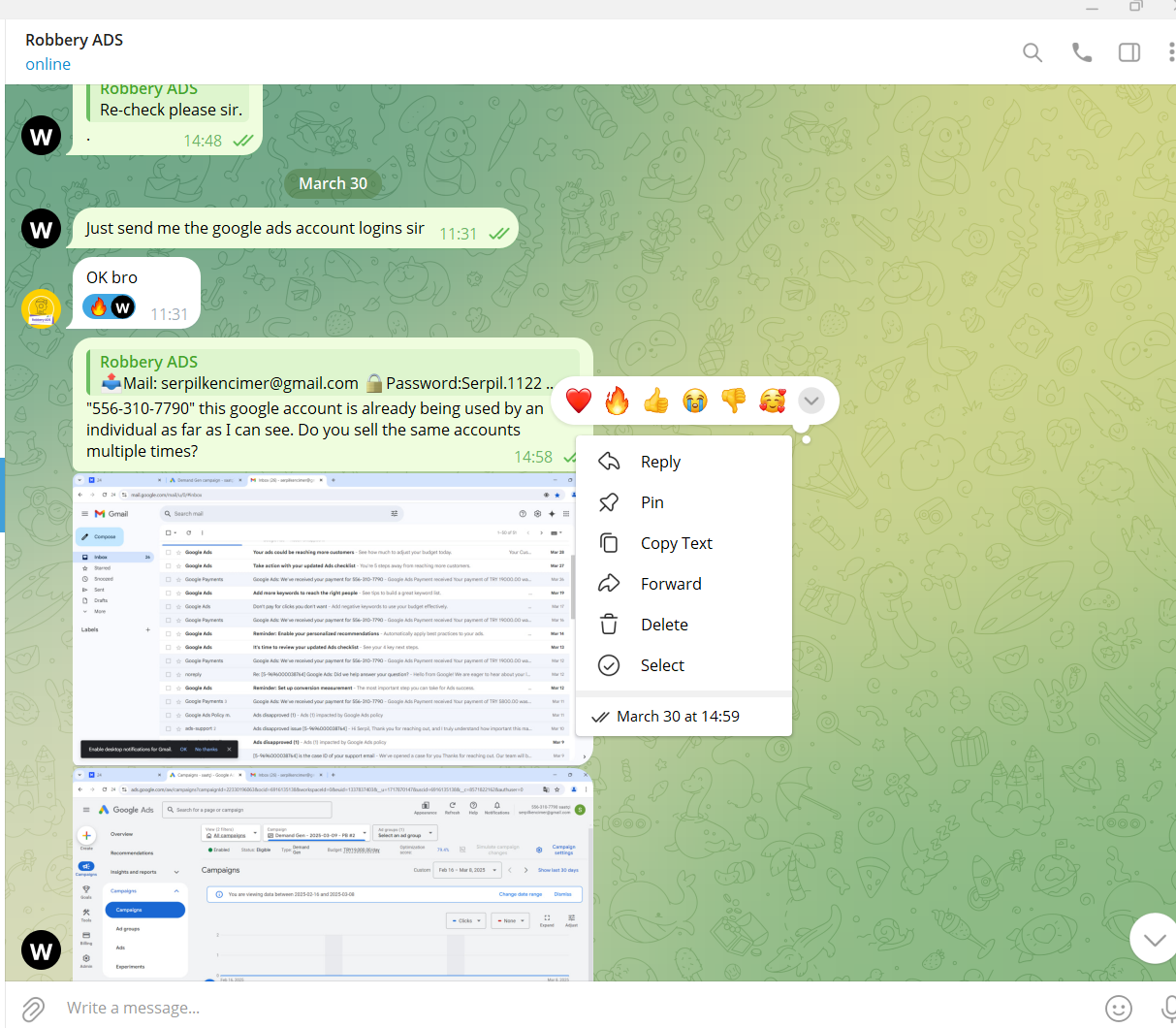The width and height of the screenshot is (1176, 1028).
Task: React with the smiling hearts face emoji
Action: (x=773, y=401)
